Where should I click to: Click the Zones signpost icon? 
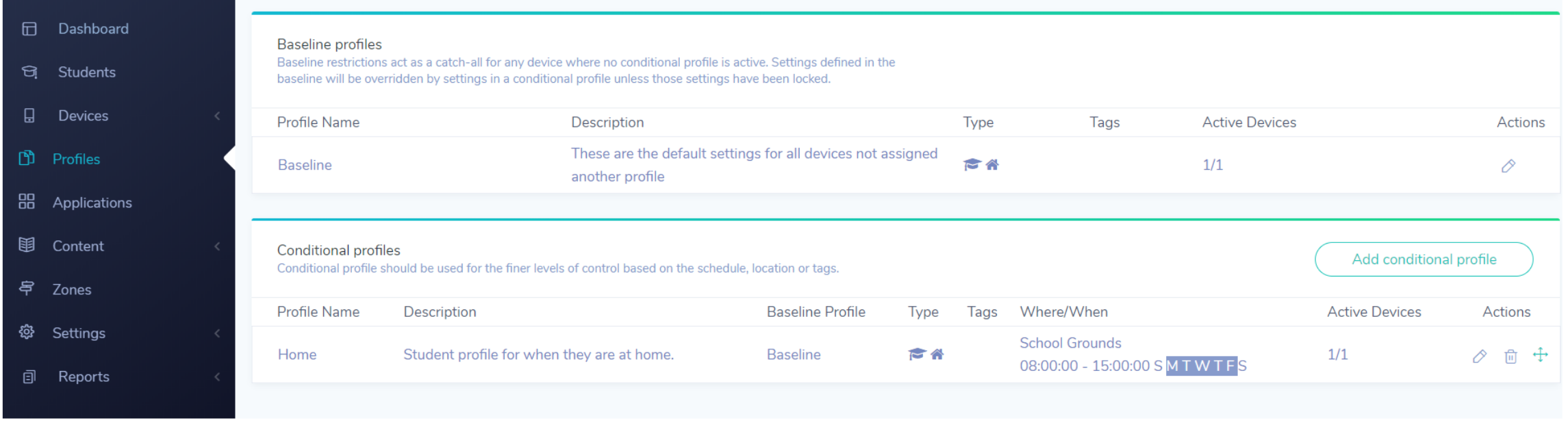click(x=27, y=288)
